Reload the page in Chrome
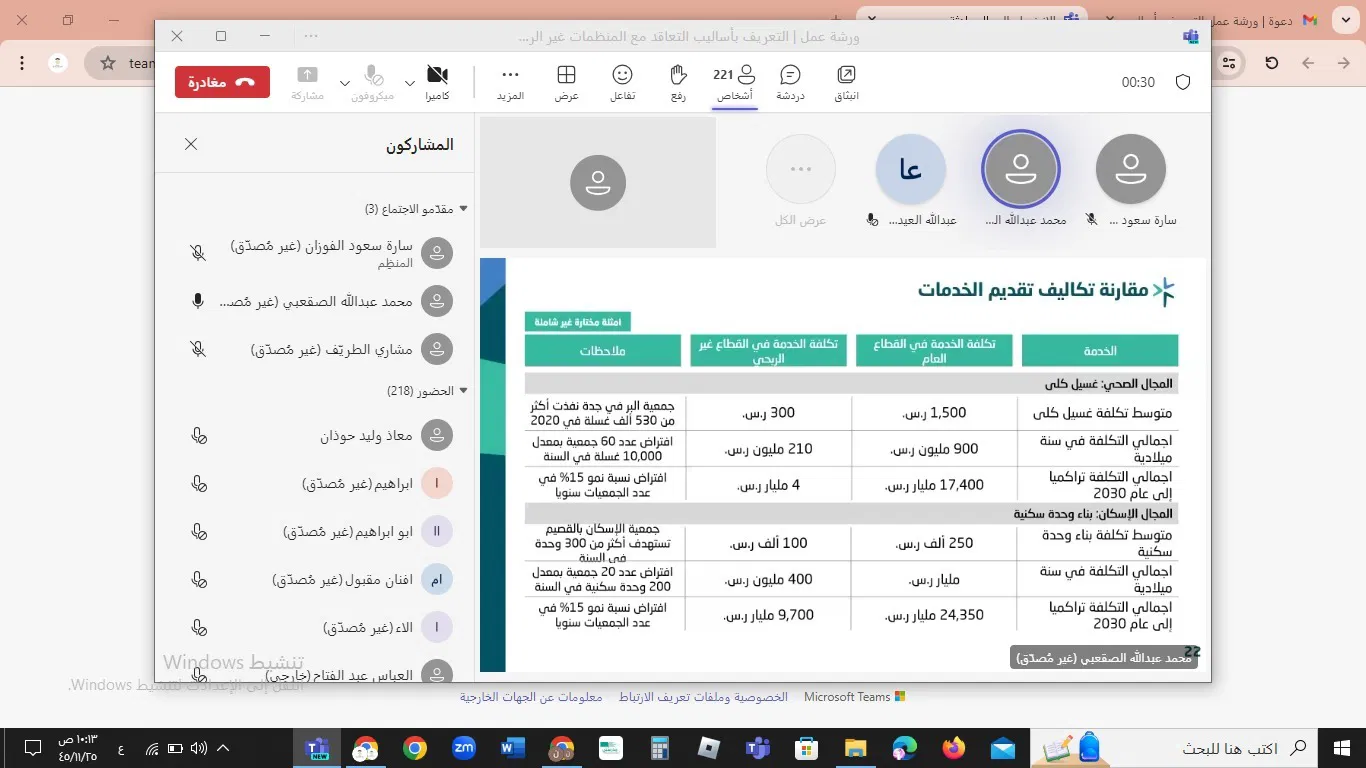The image size is (1366, 768). [x=1272, y=63]
